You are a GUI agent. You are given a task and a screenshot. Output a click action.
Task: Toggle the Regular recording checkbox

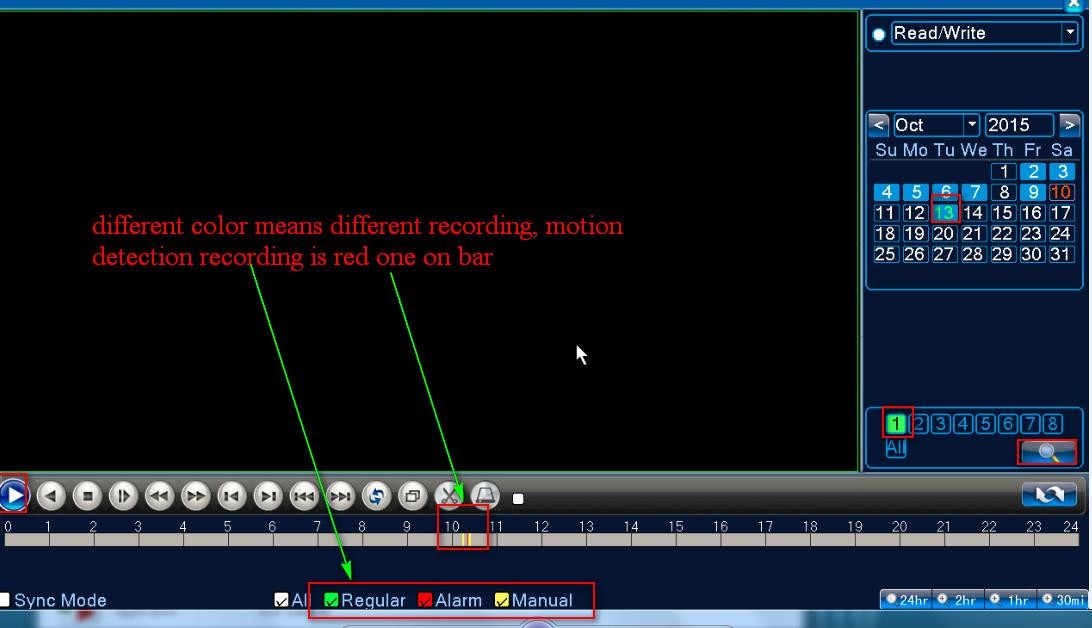point(332,601)
